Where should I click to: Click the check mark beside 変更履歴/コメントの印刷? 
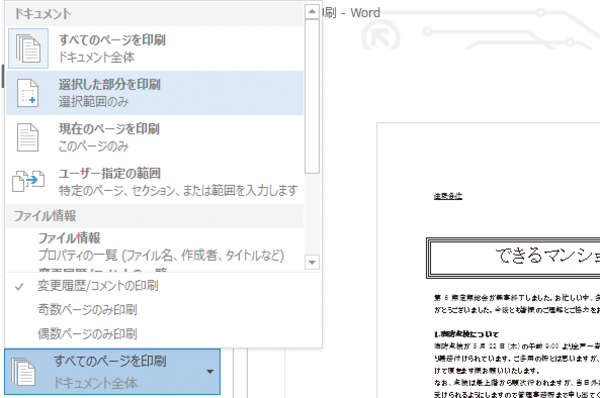[x=19, y=286]
